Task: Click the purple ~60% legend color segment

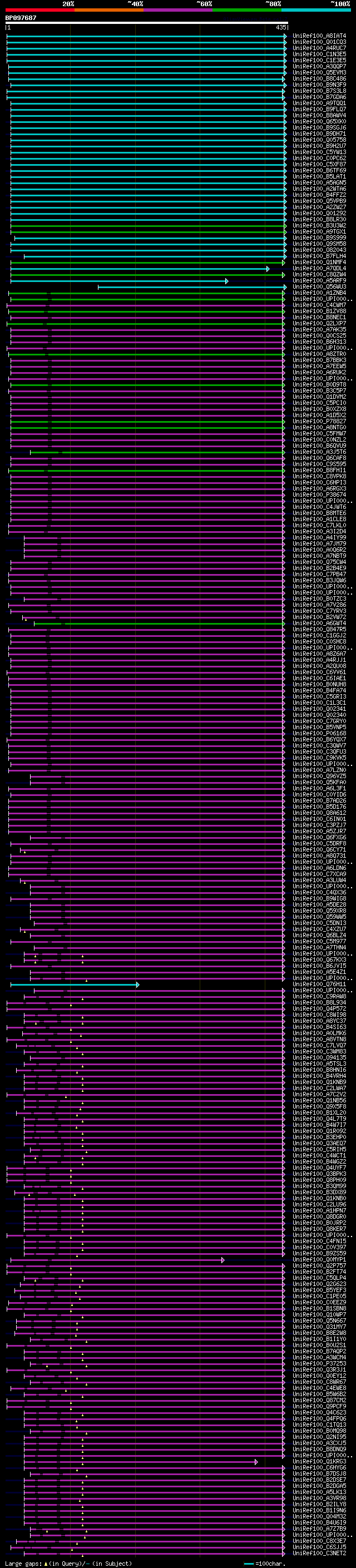Action: pos(179,10)
